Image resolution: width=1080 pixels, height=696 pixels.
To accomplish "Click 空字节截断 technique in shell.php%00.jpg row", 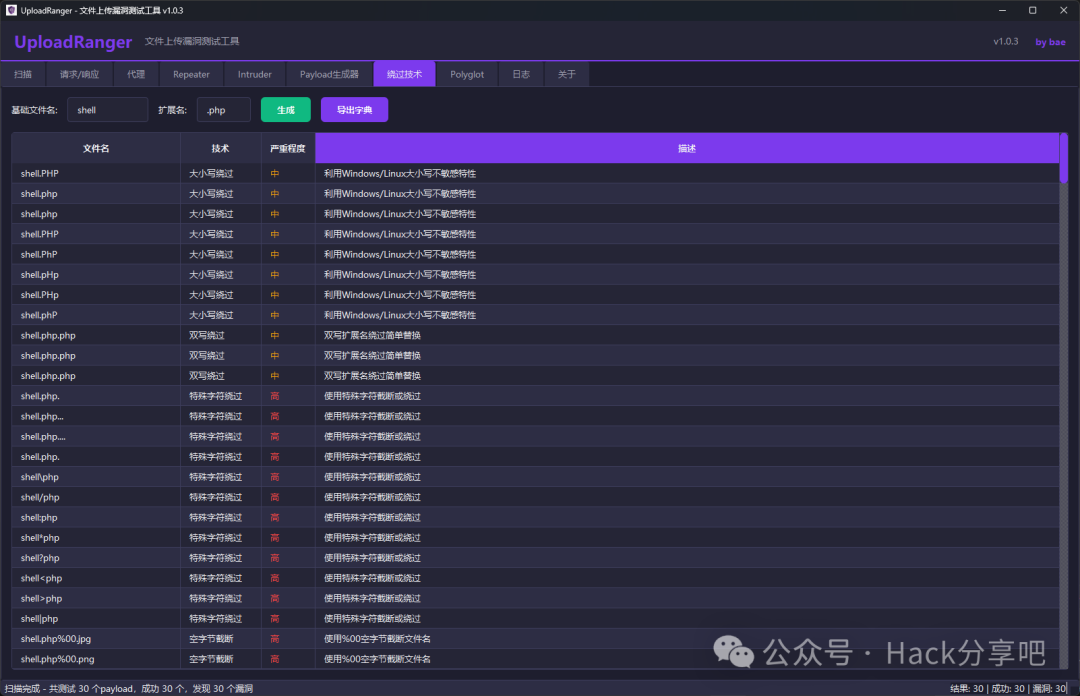I will coord(211,639).
